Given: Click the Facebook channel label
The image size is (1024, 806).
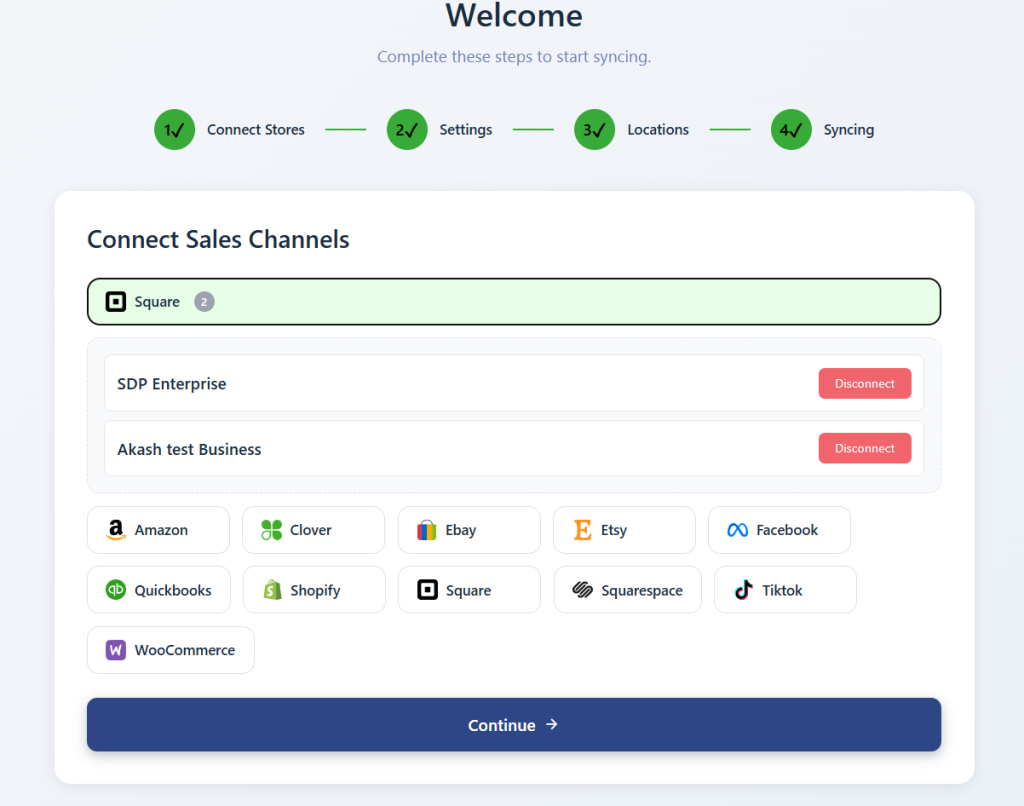Looking at the screenshot, I should pos(787,530).
